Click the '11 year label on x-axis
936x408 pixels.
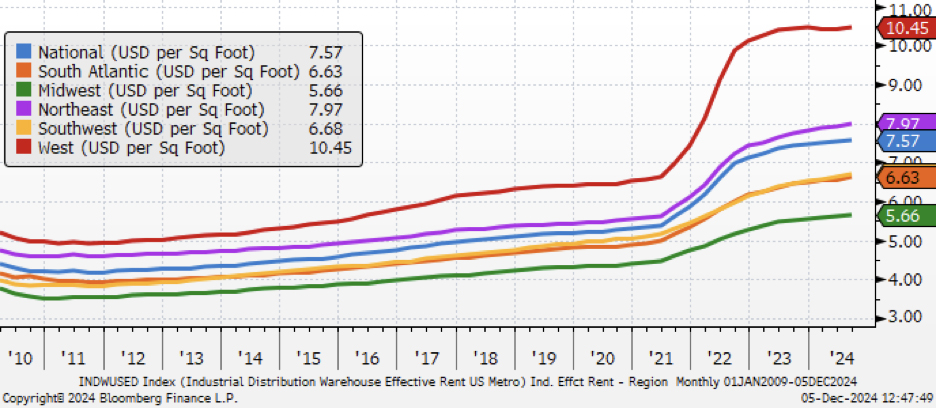73,358
